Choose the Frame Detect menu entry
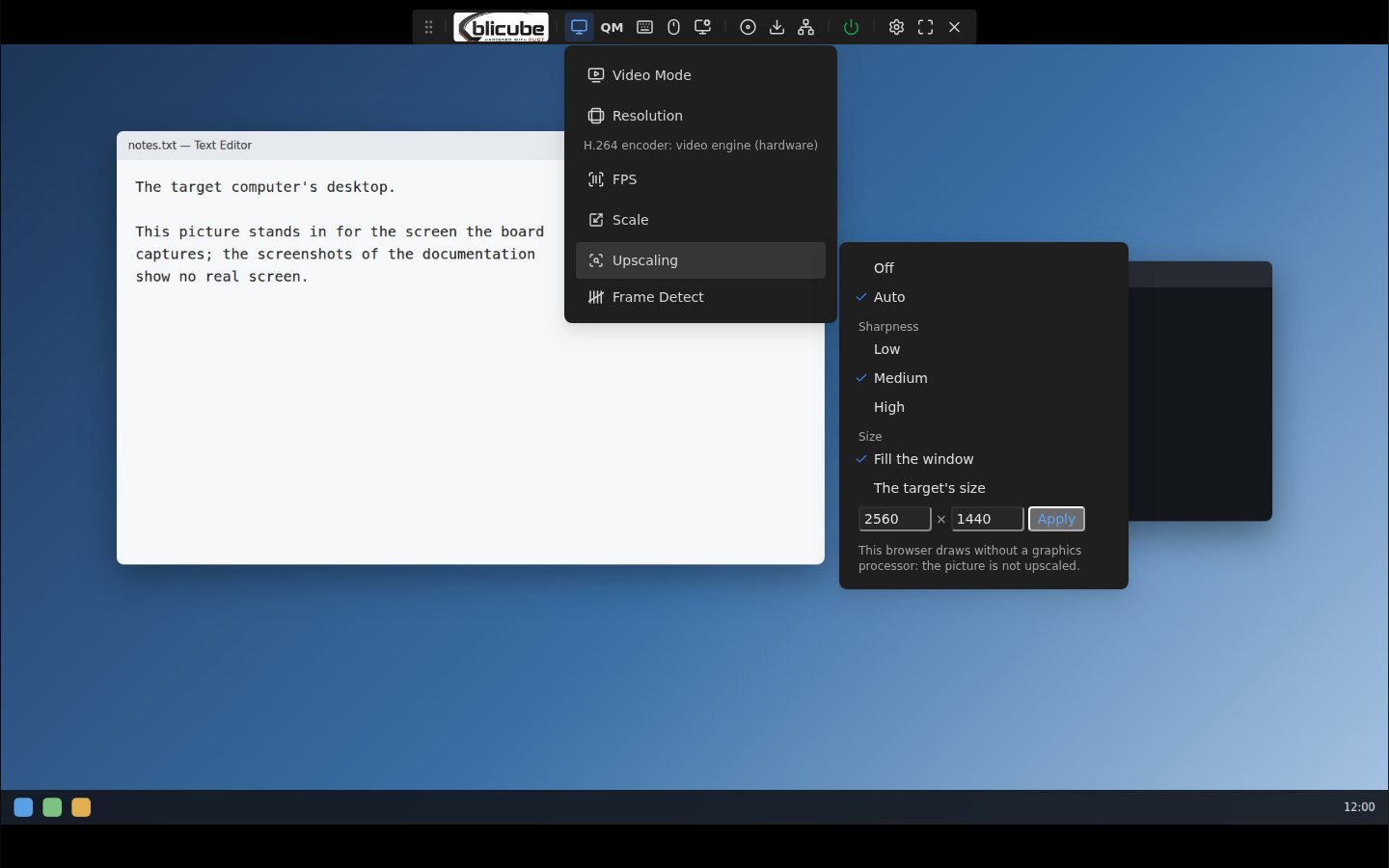The height and width of the screenshot is (868, 1389). [x=700, y=297]
